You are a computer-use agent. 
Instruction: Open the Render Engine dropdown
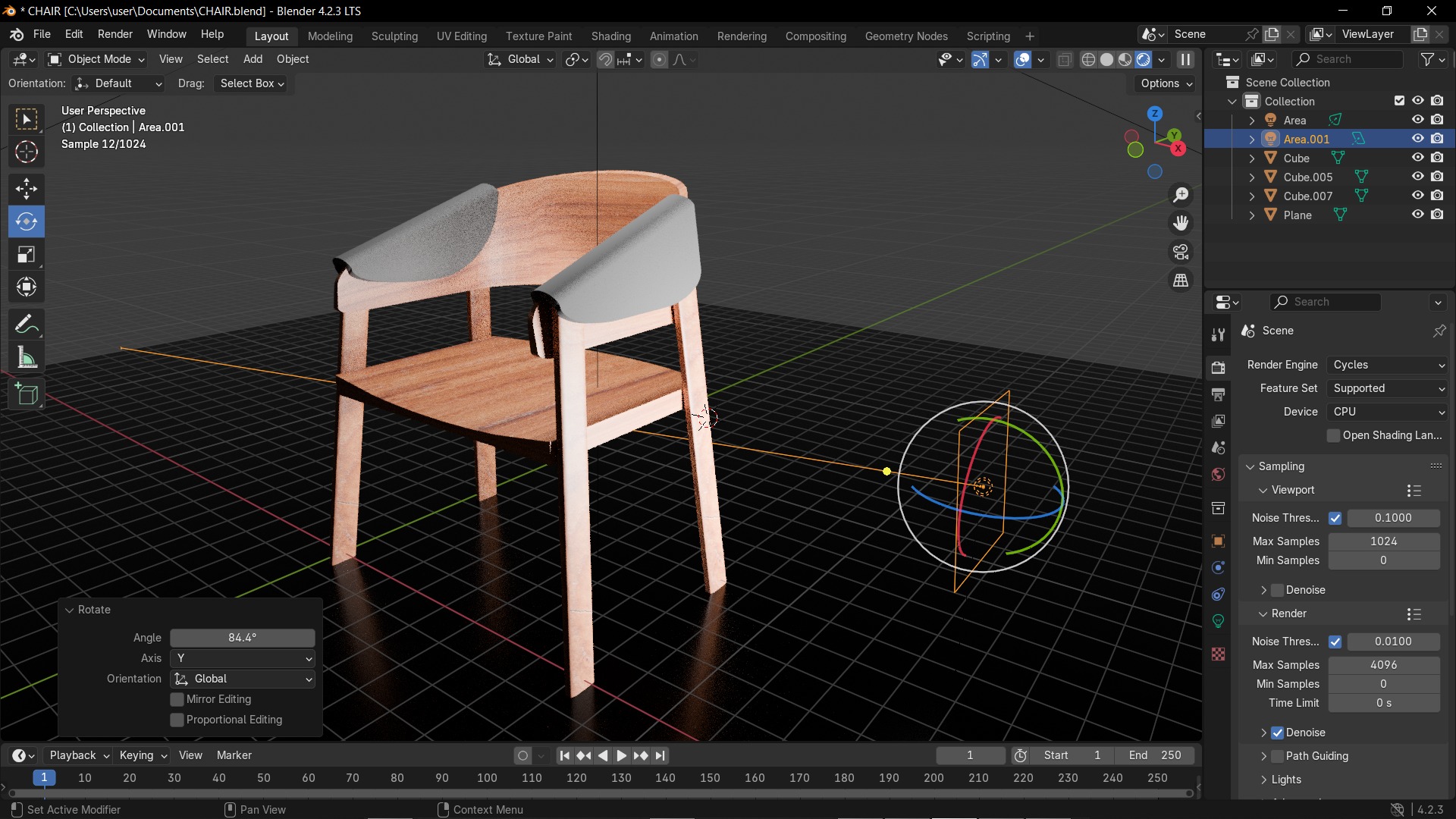coord(1388,365)
